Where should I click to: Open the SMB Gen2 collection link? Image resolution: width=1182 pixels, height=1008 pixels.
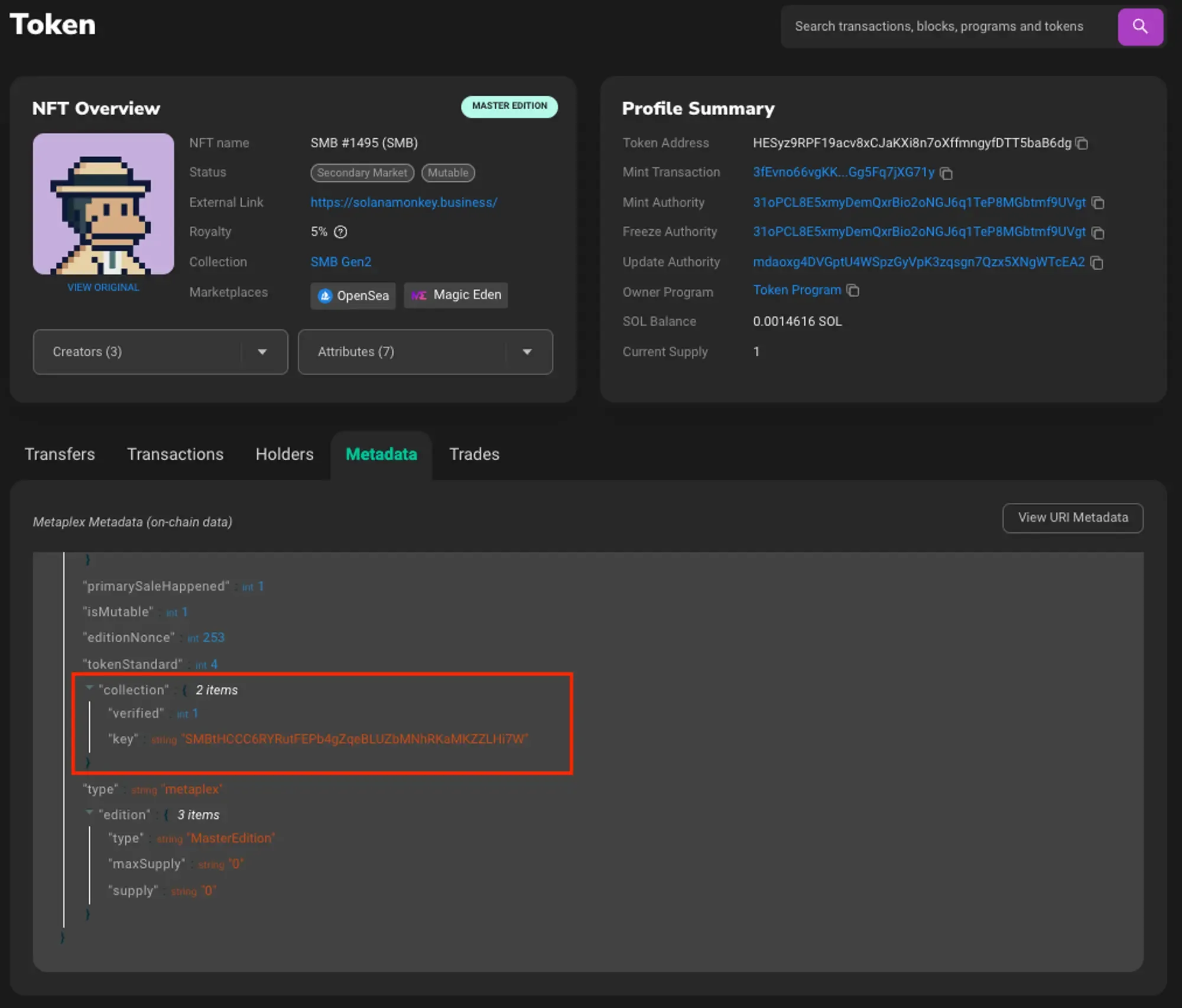pyautogui.click(x=341, y=262)
